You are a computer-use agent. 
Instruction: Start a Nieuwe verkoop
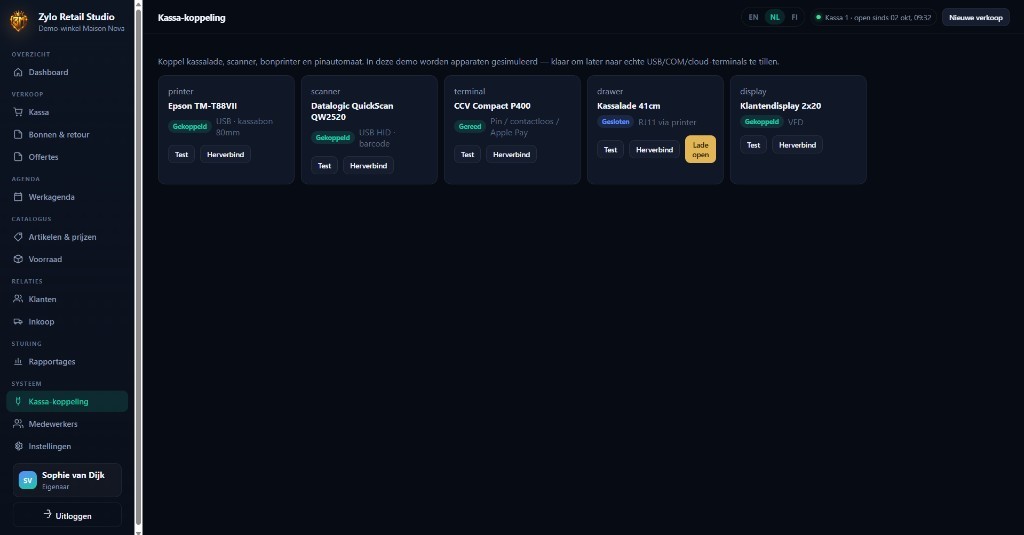(976, 18)
